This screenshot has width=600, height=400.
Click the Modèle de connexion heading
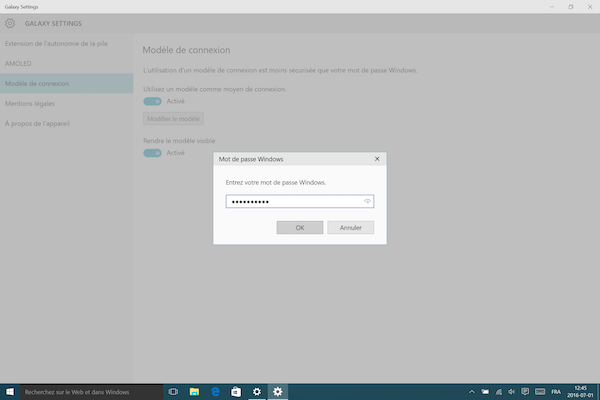point(186,50)
